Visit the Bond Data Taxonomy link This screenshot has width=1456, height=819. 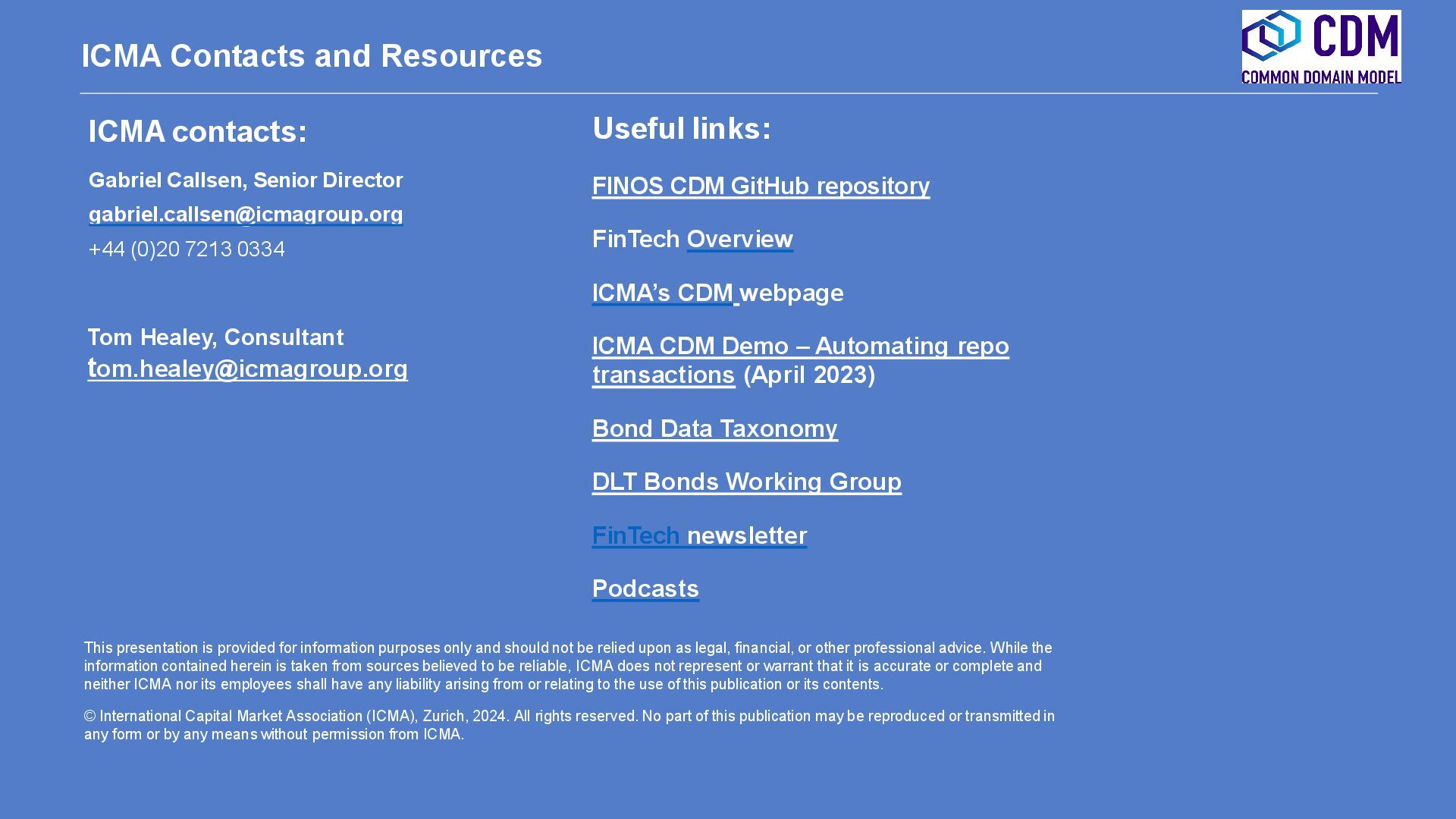(x=714, y=428)
